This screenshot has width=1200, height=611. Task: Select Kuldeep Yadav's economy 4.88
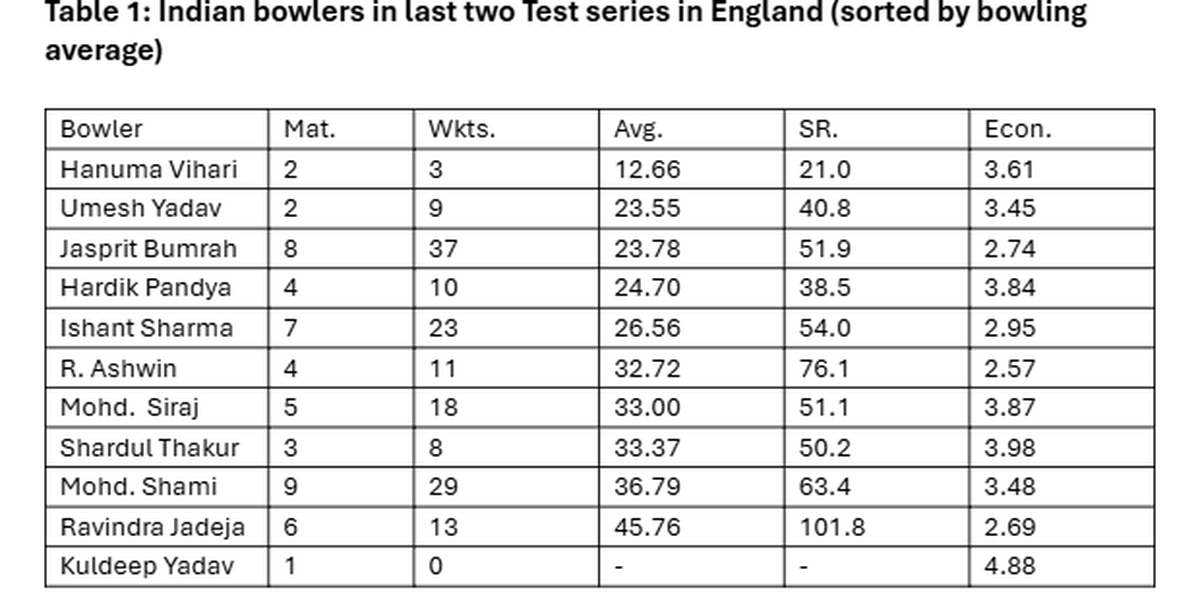tap(1009, 566)
